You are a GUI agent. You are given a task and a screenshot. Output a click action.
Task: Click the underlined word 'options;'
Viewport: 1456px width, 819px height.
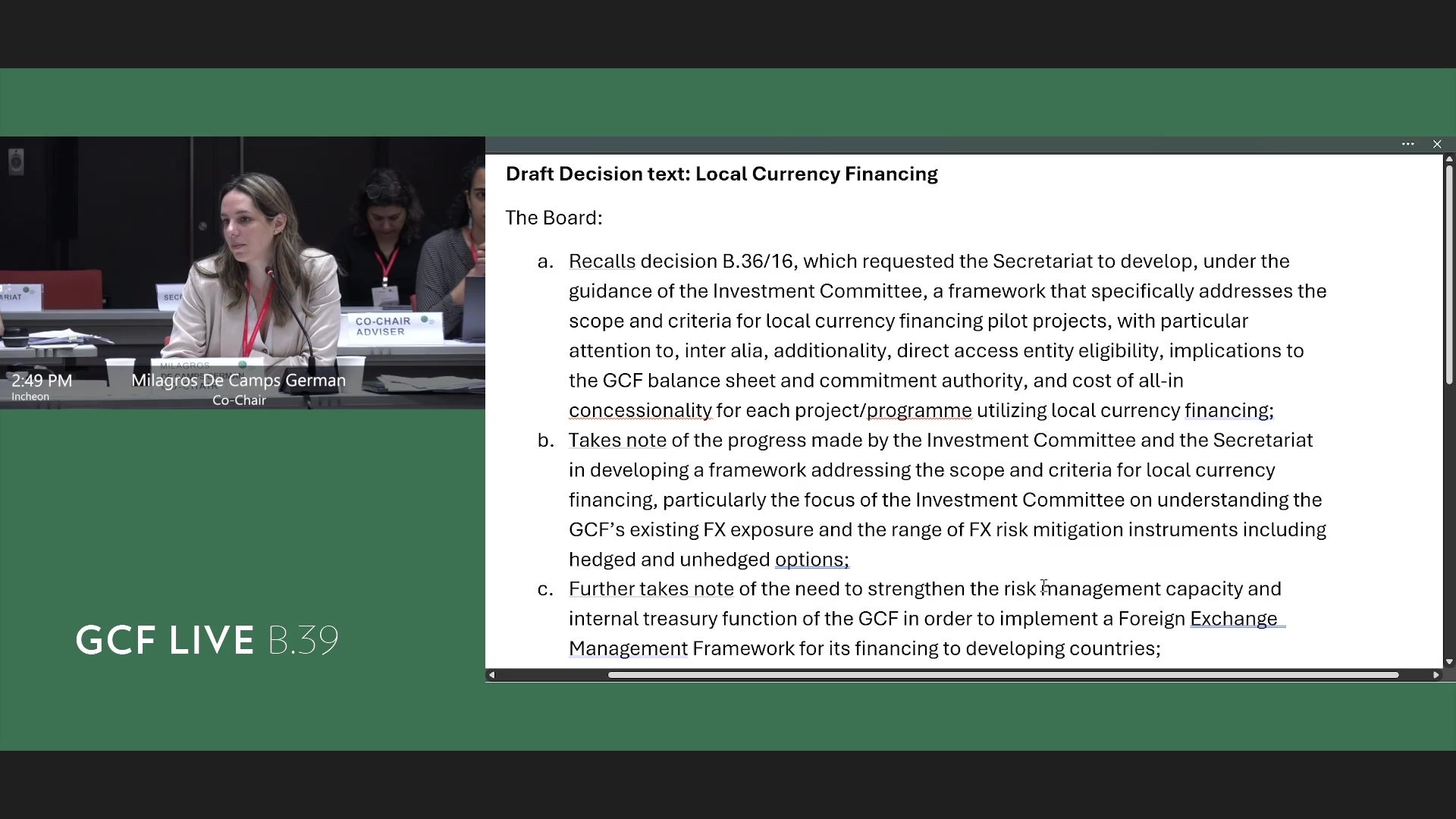(x=811, y=559)
